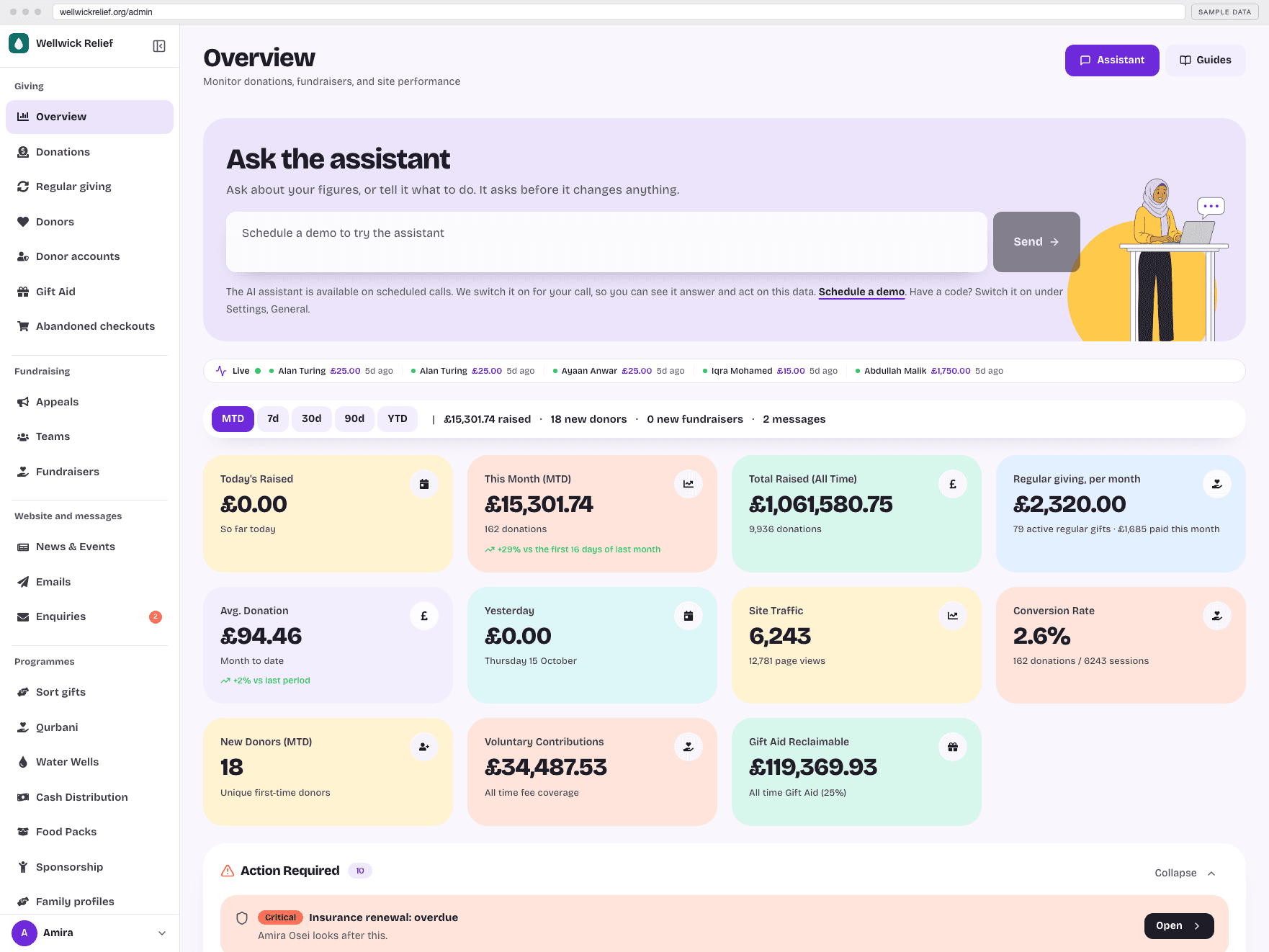The height and width of the screenshot is (952, 1269).
Task: Open the Donations page in sidebar
Action: point(89,152)
